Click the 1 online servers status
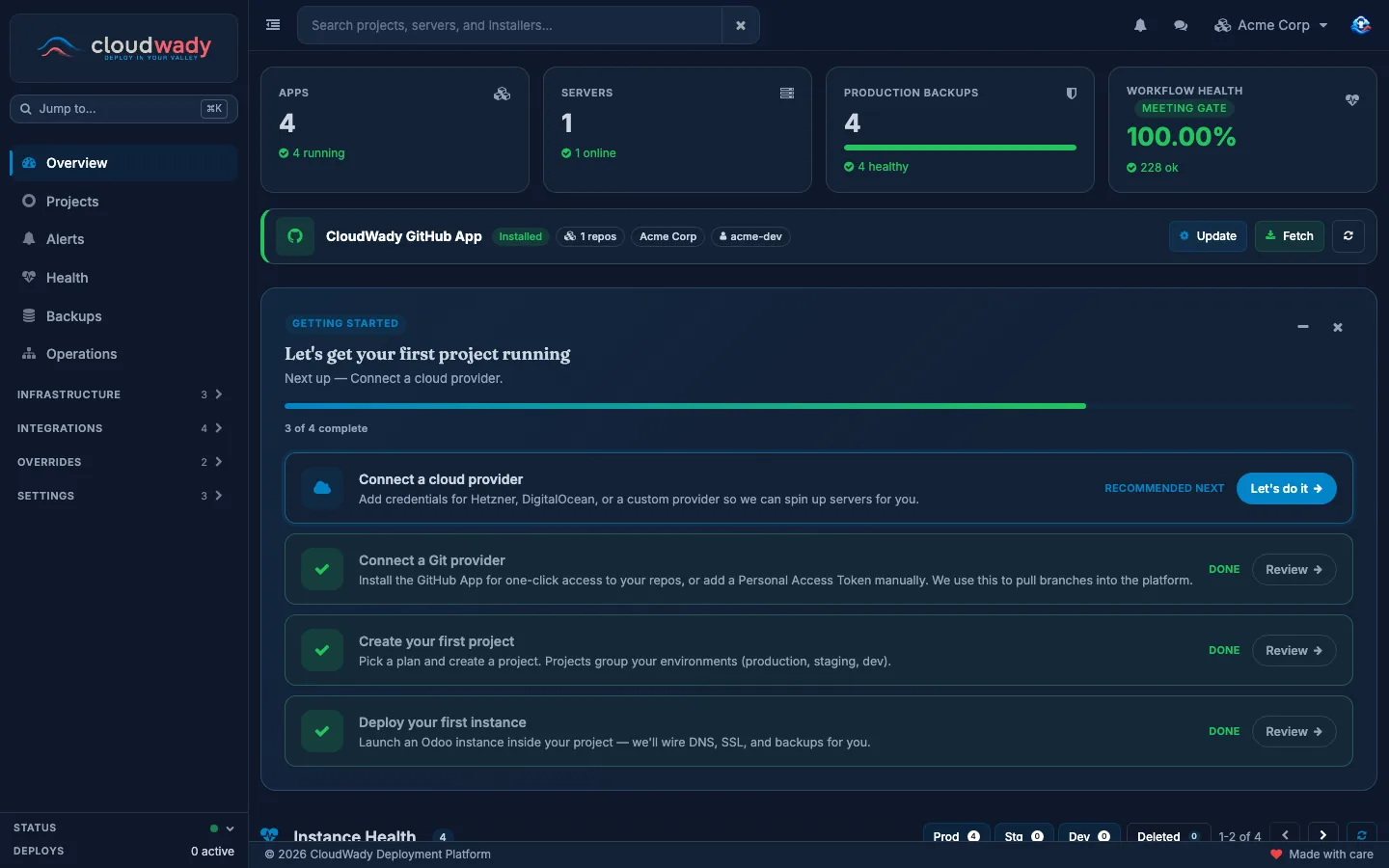This screenshot has height=868, width=1389. tap(588, 153)
